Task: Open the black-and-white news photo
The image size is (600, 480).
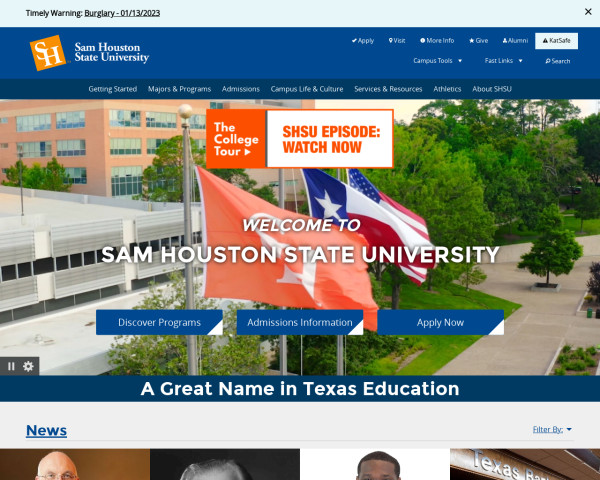Action: coord(225,464)
